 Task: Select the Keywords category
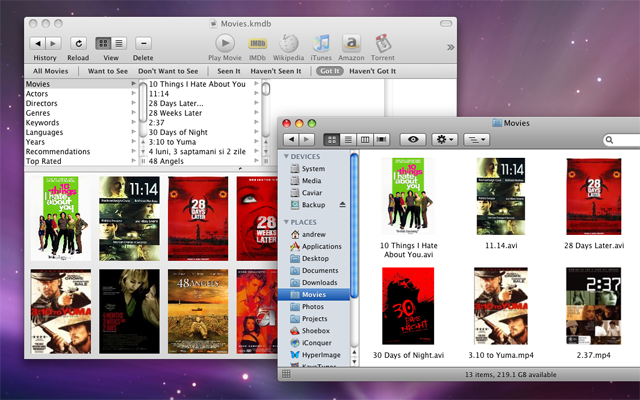(81, 122)
